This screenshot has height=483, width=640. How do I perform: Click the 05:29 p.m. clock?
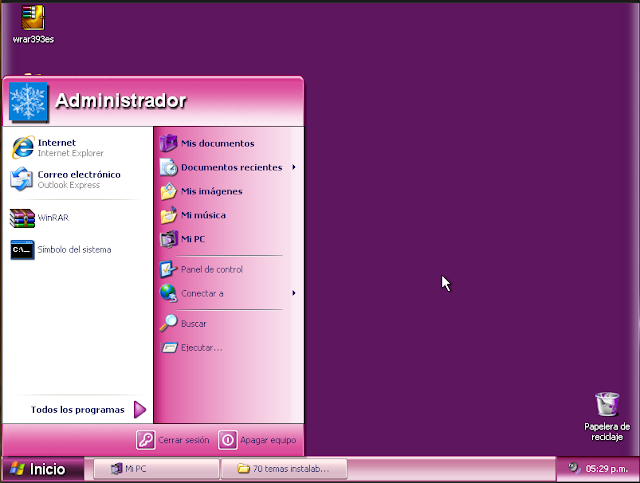click(x=607, y=469)
